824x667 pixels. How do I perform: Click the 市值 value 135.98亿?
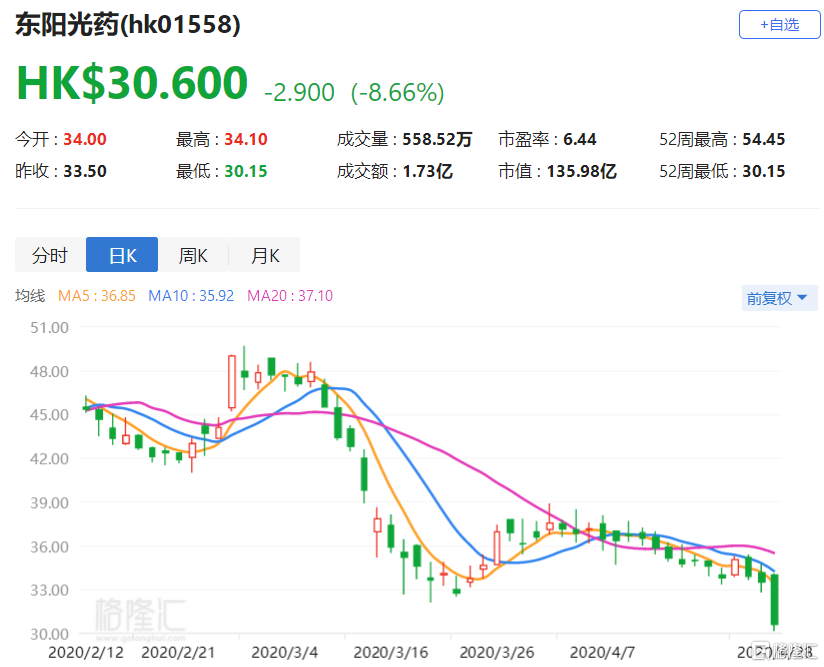581,171
